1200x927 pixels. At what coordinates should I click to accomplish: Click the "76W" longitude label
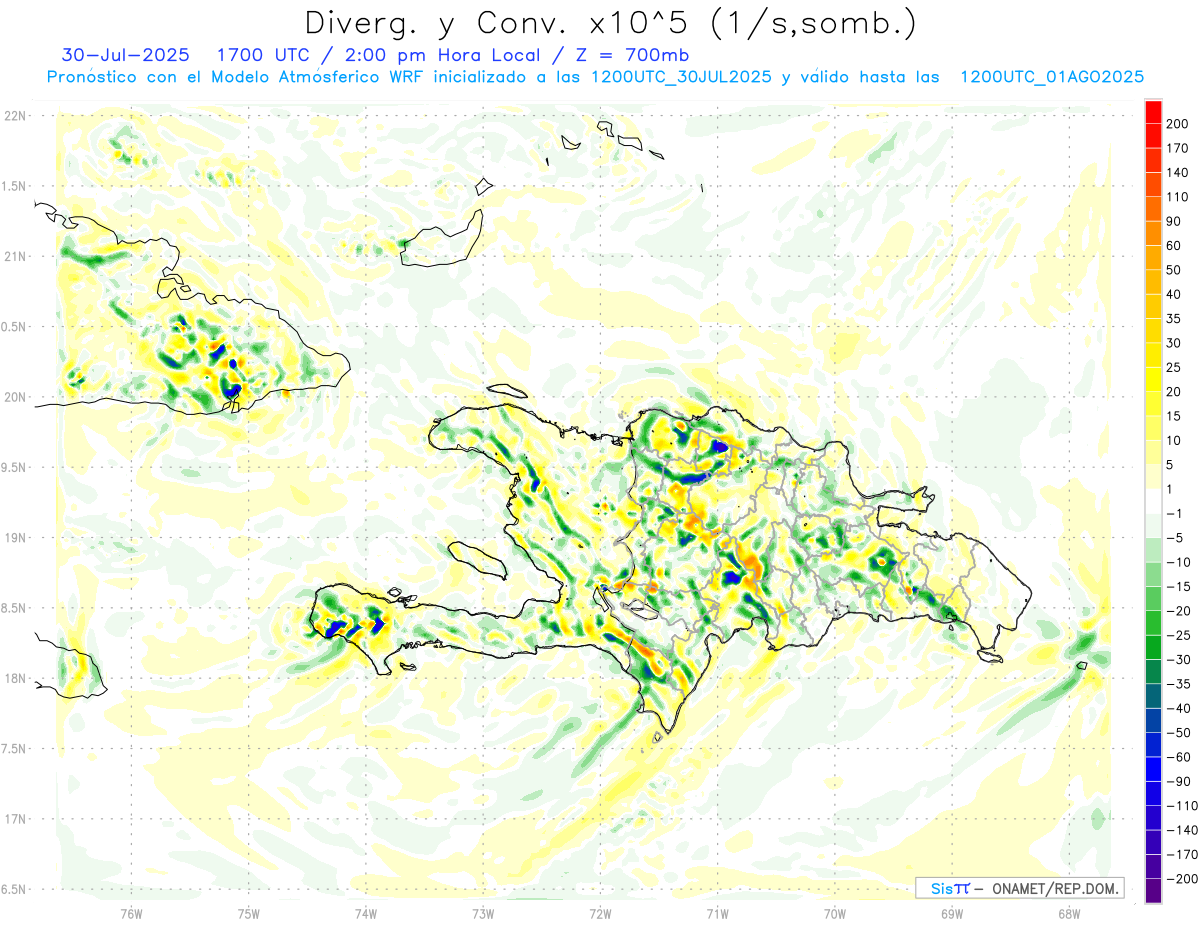[131, 914]
